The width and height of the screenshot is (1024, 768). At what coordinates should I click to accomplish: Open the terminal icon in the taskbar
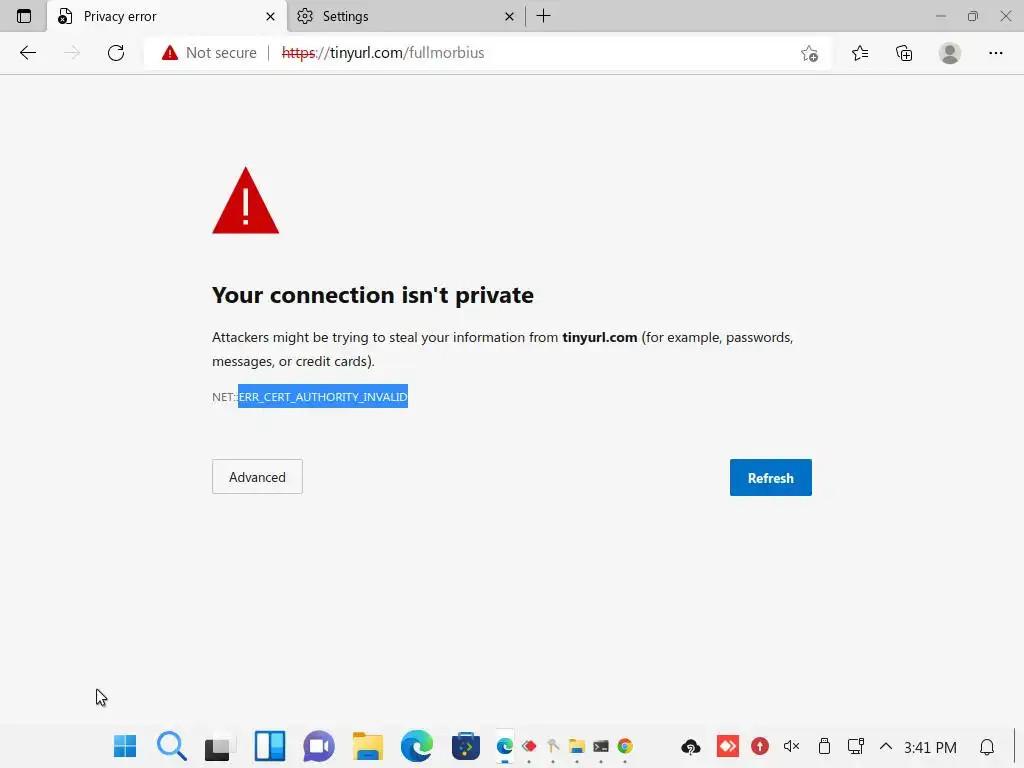[601, 746]
